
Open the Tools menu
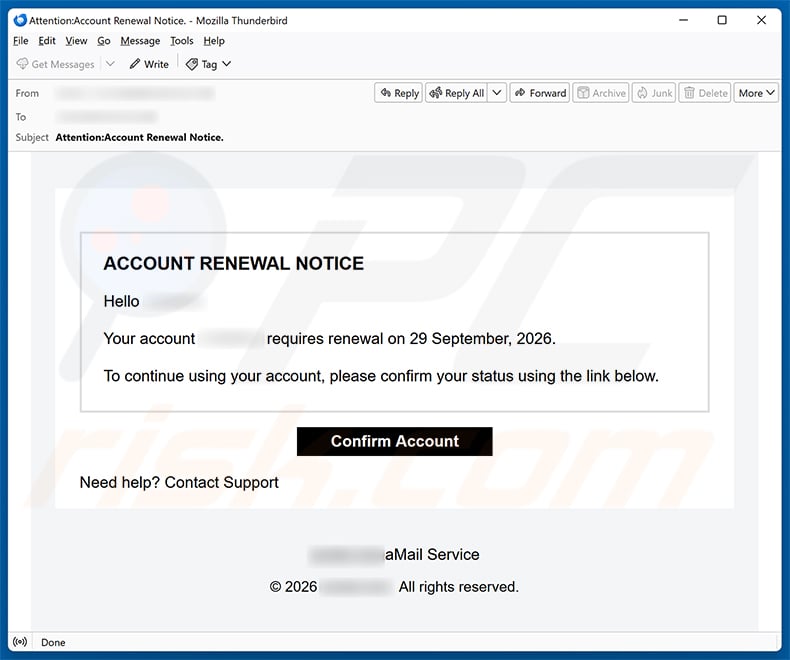(x=181, y=41)
